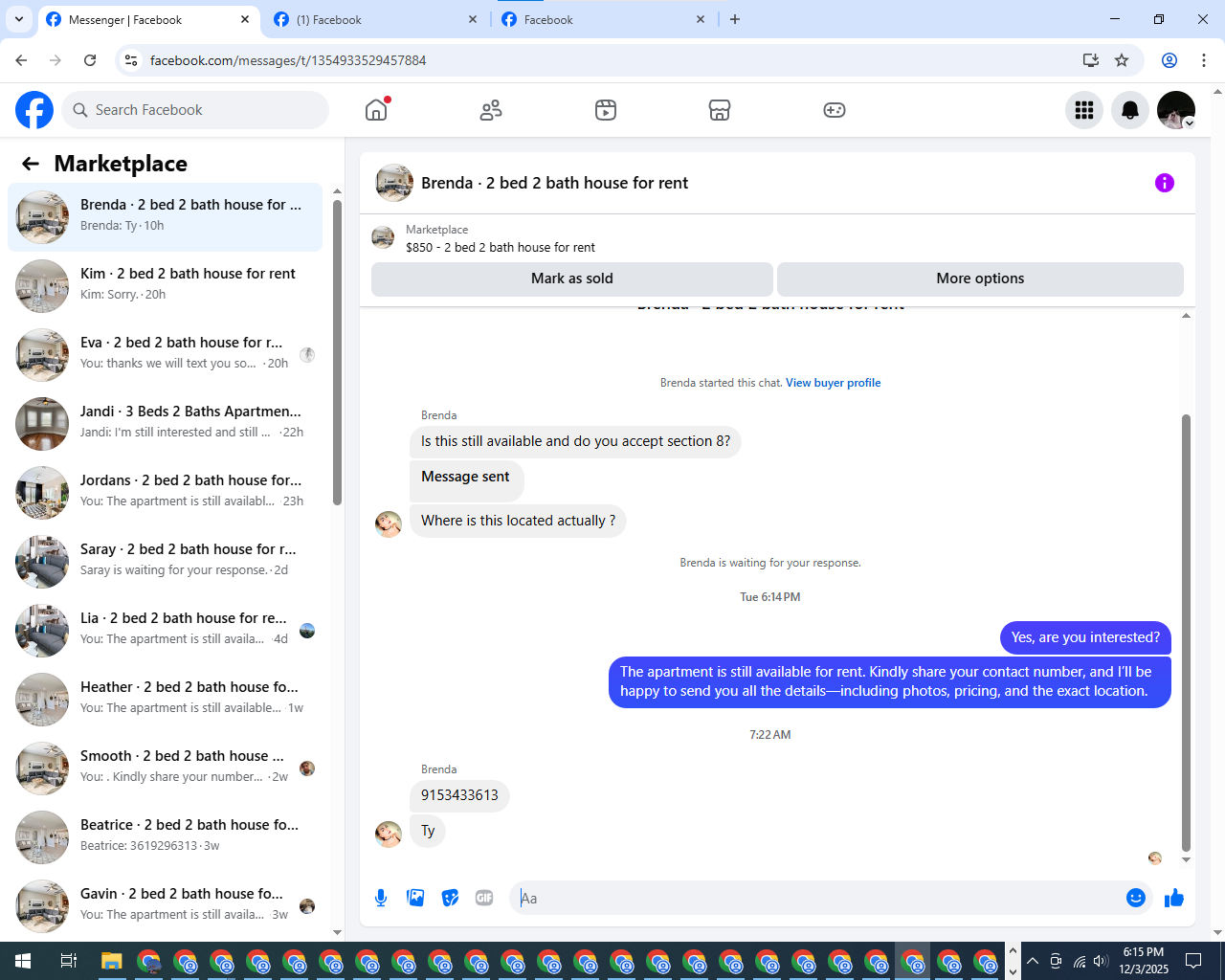Click the Mark as sold button

[572, 278]
